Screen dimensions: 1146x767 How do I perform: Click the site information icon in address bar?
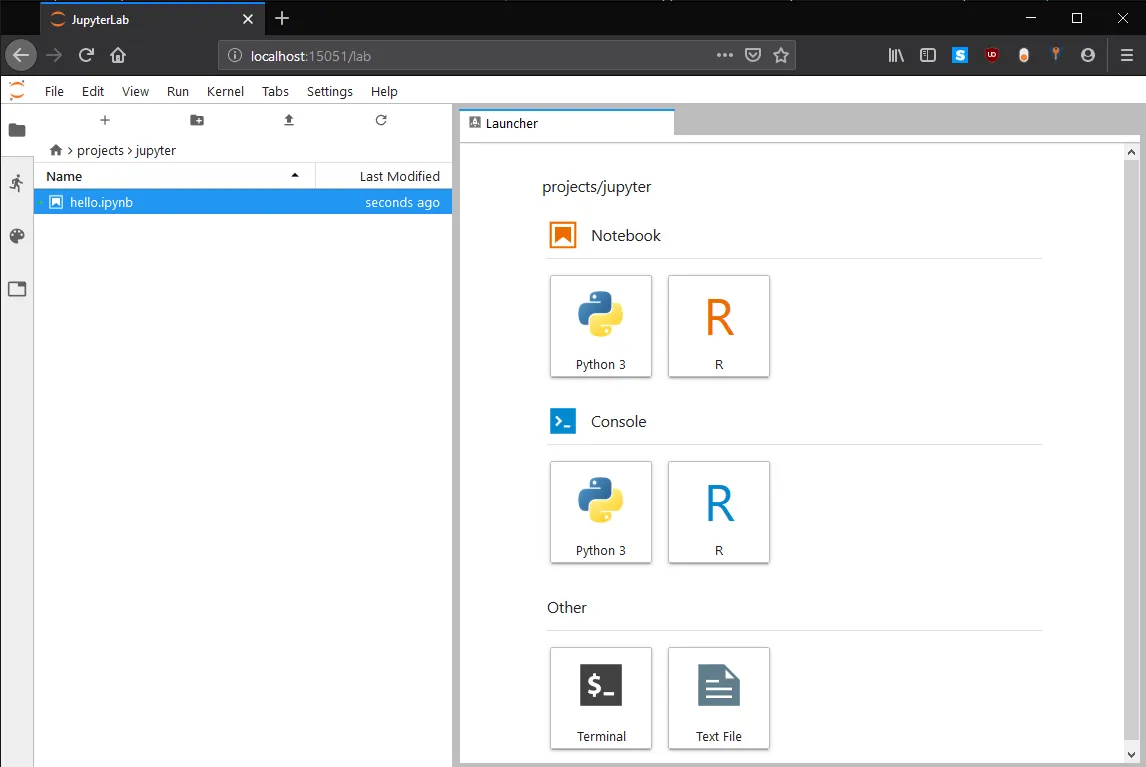click(x=235, y=56)
